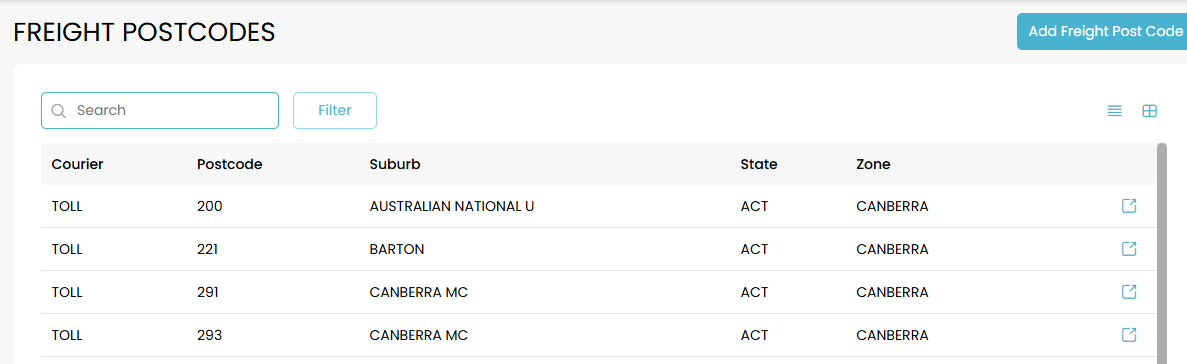Sort by the Zone column header
1187x364 pixels.
(874, 164)
